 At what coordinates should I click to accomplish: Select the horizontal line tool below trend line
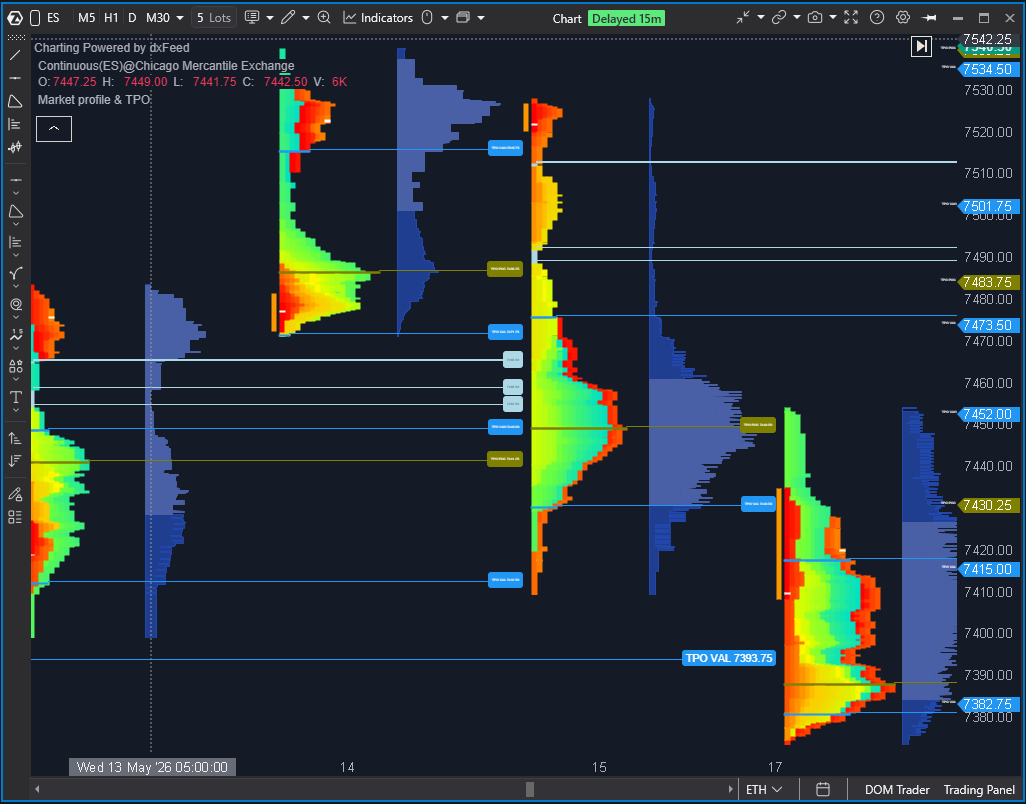click(15, 78)
